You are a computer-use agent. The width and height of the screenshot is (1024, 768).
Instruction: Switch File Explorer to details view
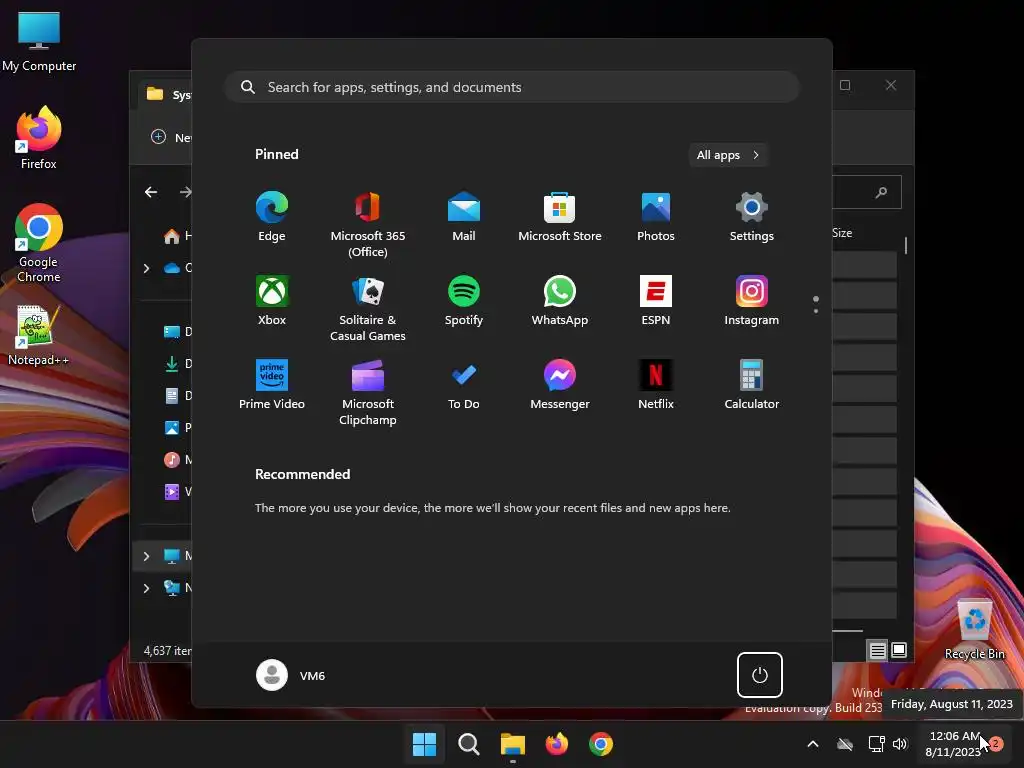click(877, 650)
